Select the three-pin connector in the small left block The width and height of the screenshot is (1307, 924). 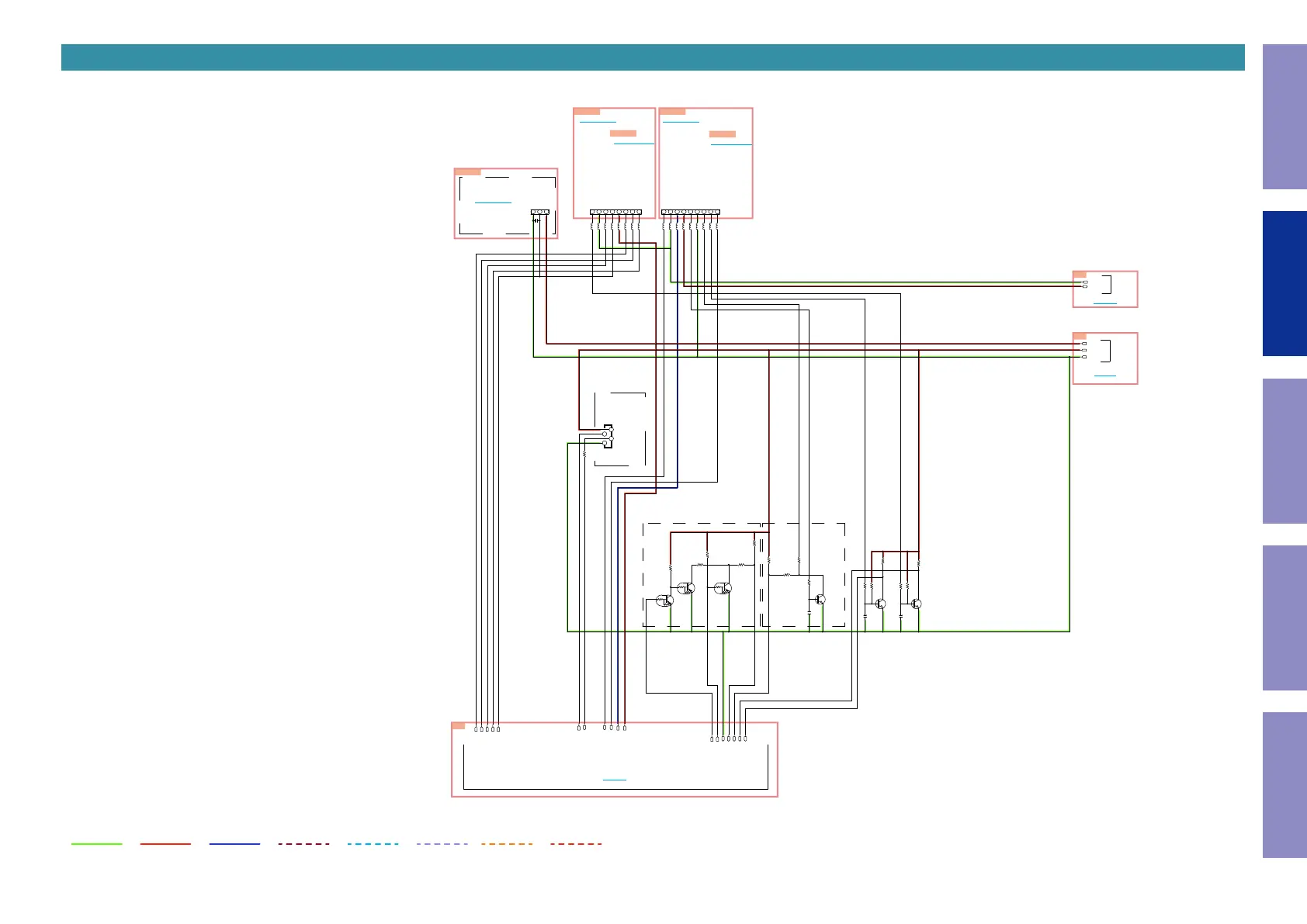pyautogui.click(x=540, y=212)
